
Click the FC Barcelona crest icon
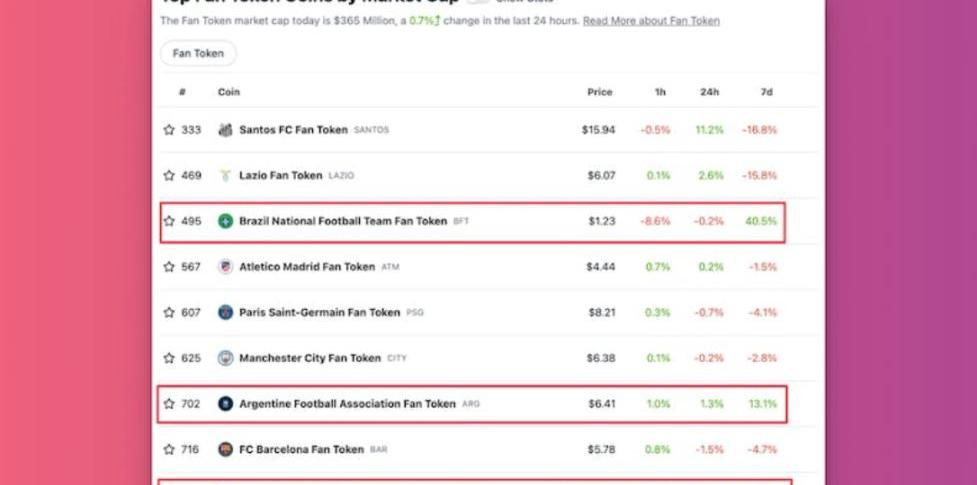[x=226, y=449]
